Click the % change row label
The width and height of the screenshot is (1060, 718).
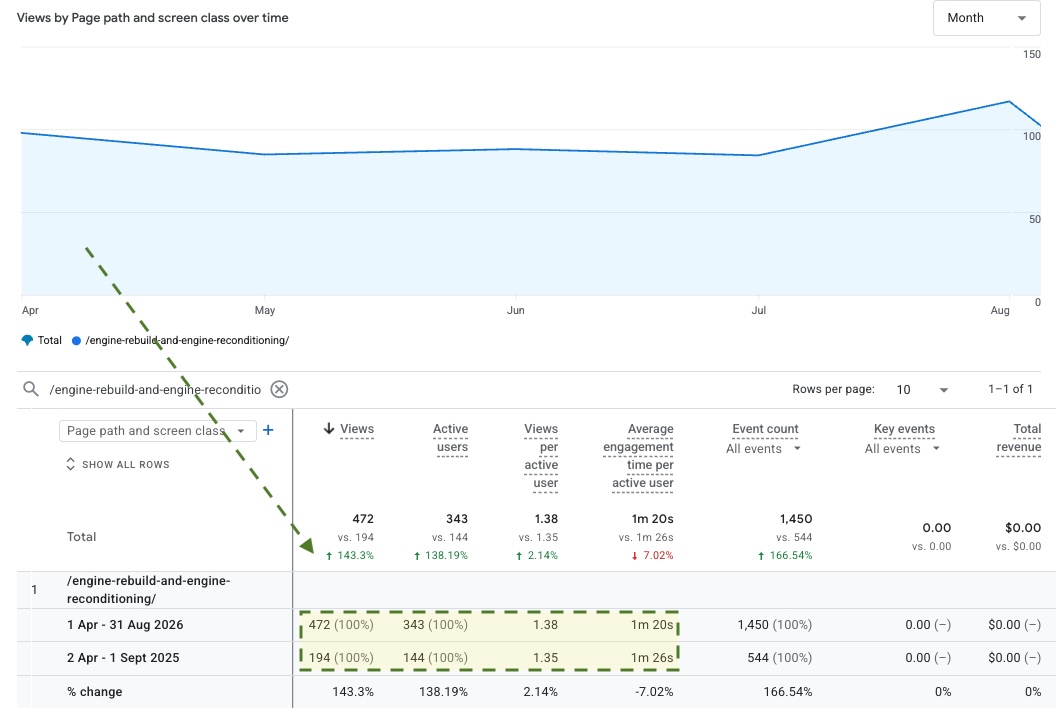pos(94,692)
